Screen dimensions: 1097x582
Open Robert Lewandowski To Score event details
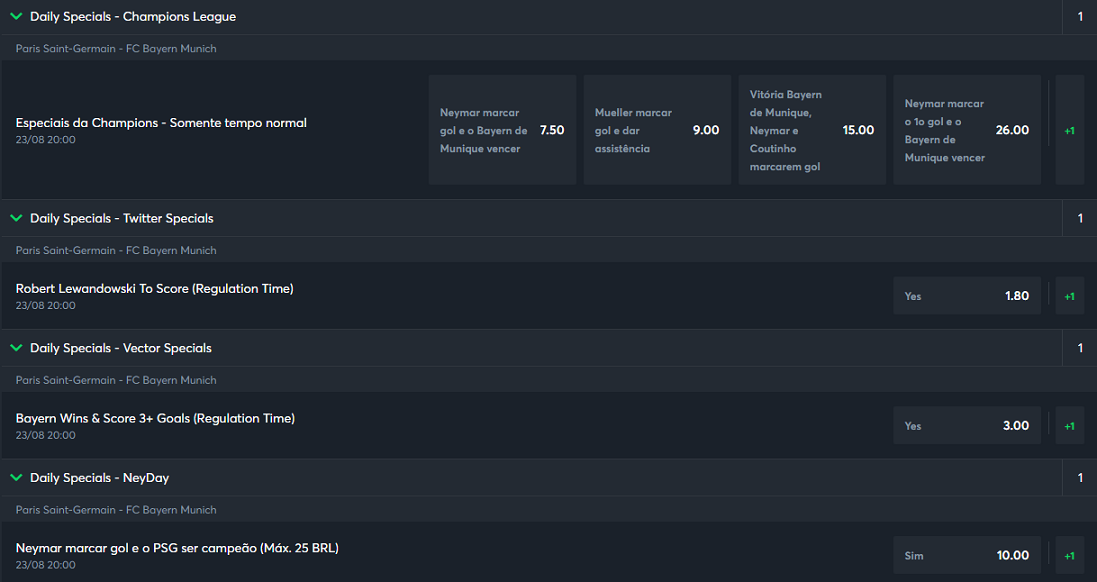[155, 289]
